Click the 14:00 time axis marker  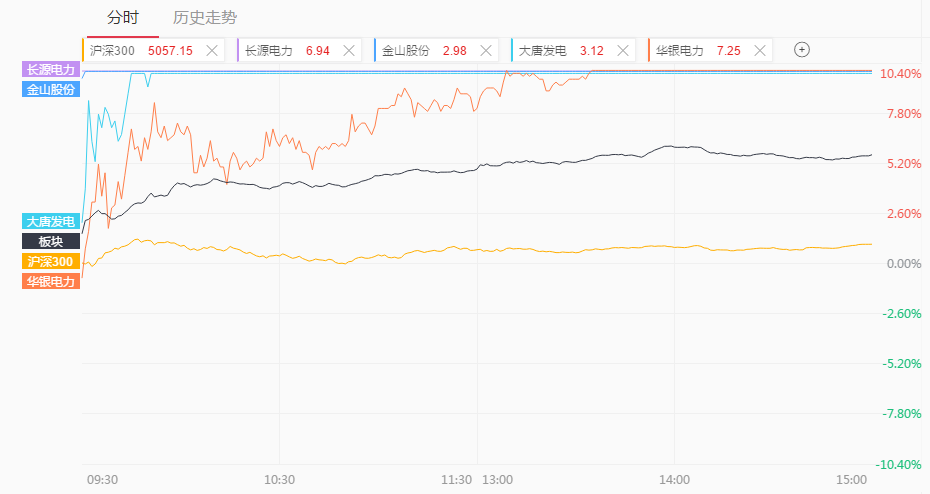[674, 480]
